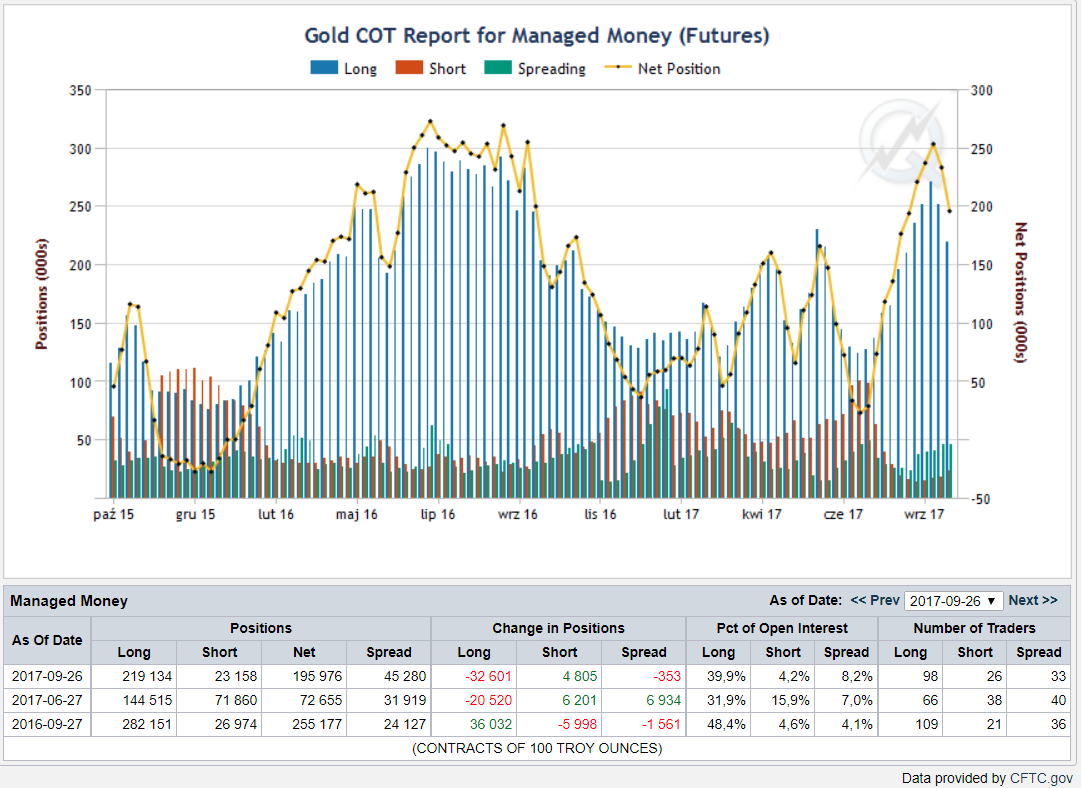
Task: Click the Number of Traders header
Action: (x=974, y=628)
